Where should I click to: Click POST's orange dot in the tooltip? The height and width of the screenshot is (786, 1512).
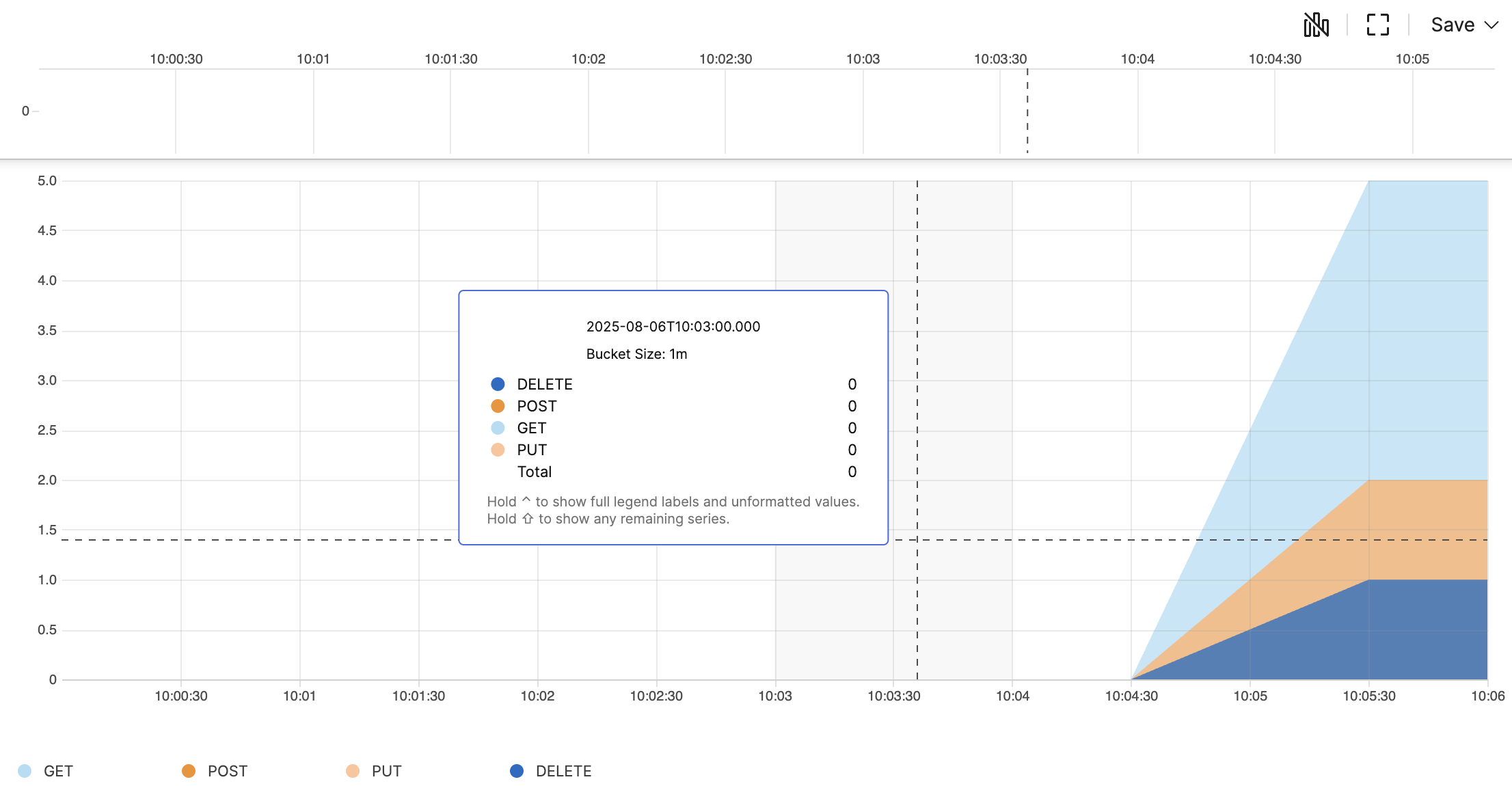[498, 405]
